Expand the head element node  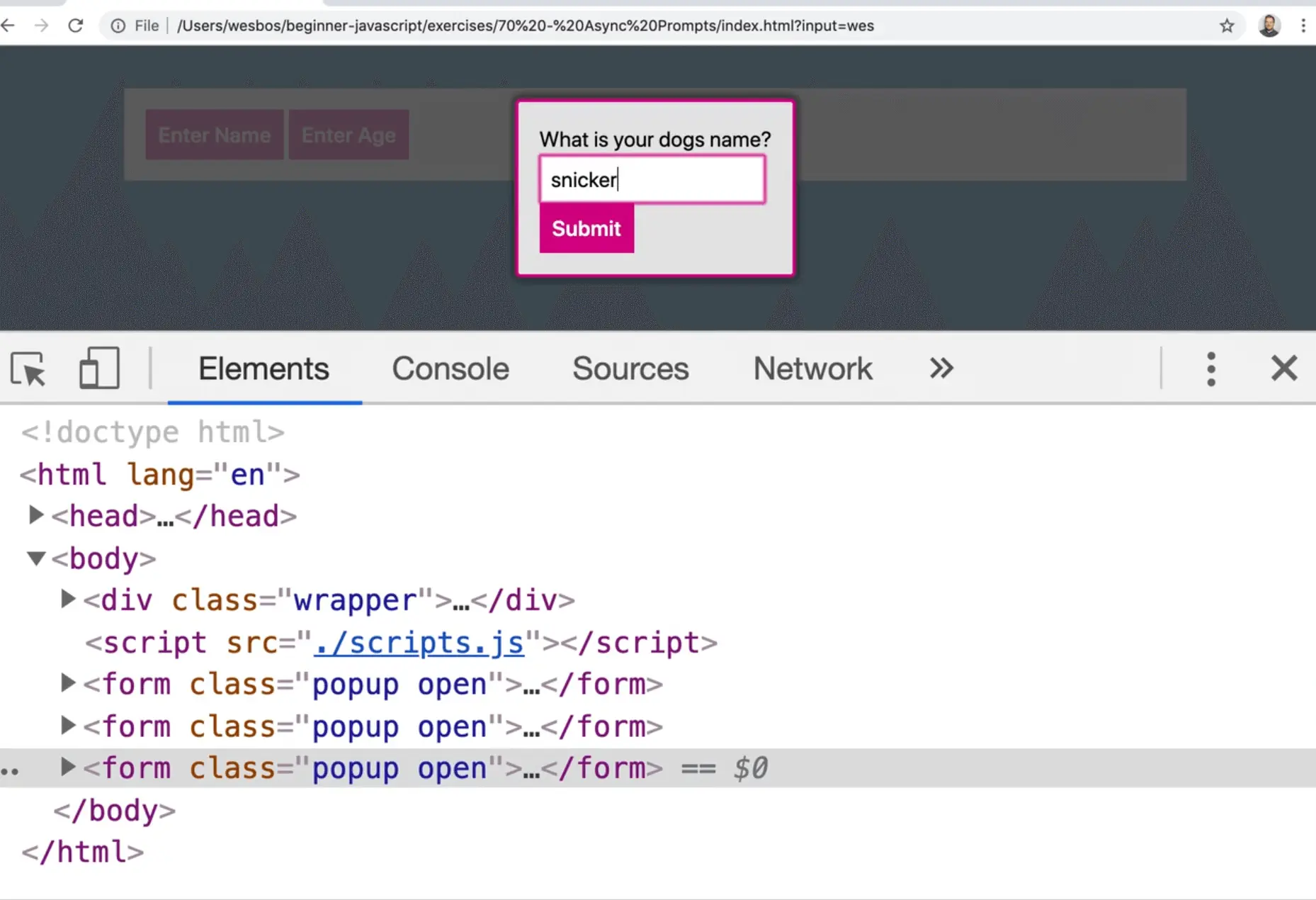pos(35,515)
